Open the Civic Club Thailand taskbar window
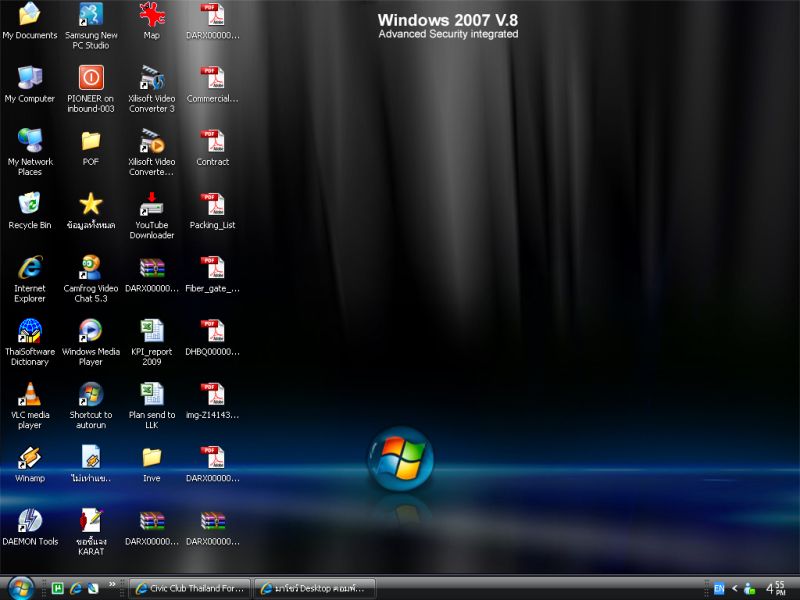This screenshot has height=600, width=800. (190, 588)
